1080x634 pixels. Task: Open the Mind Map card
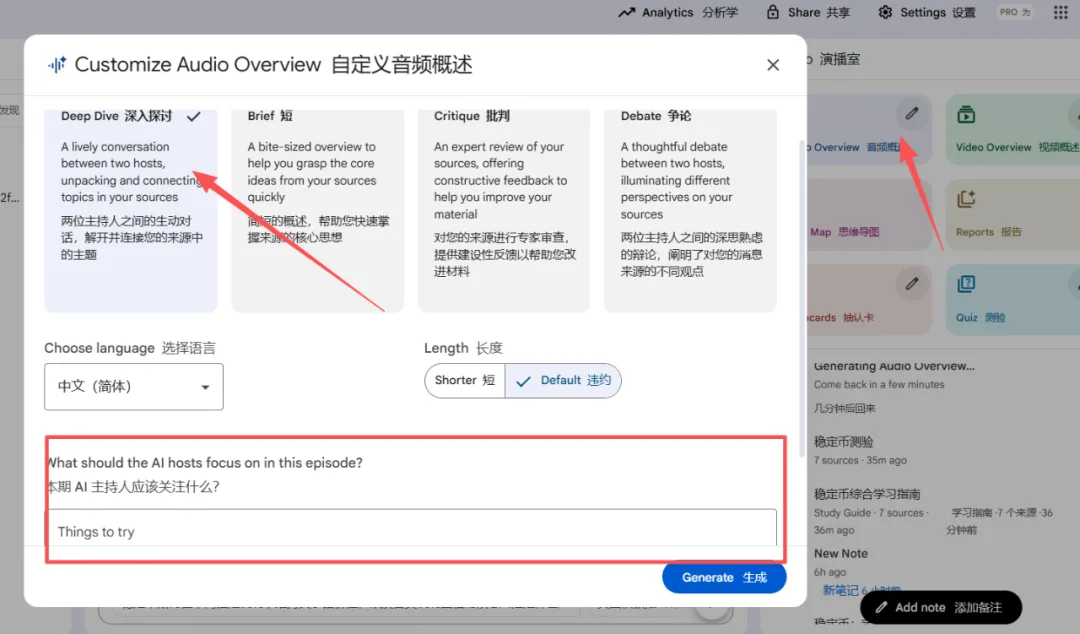point(869,214)
